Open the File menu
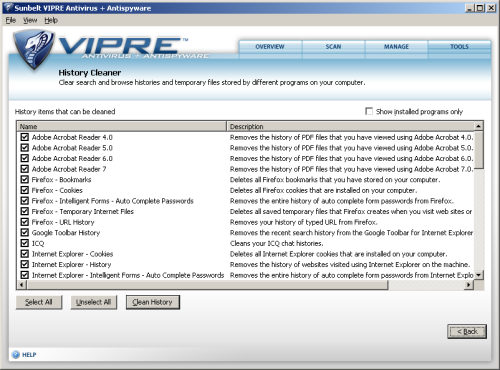The width and height of the screenshot is (500, 370). [x=11, y=20]
